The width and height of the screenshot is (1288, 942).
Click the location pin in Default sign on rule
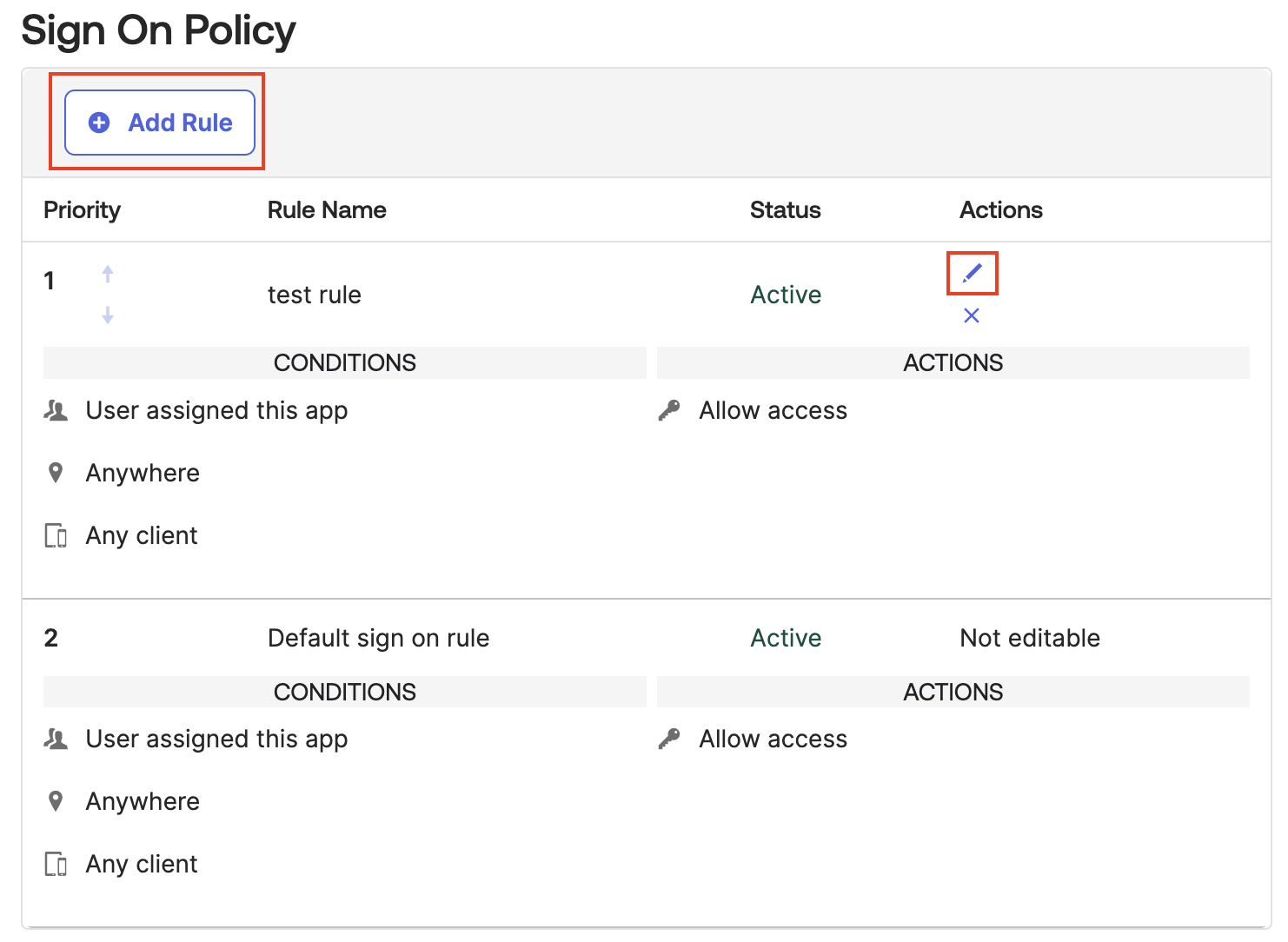tap(56, 801)
